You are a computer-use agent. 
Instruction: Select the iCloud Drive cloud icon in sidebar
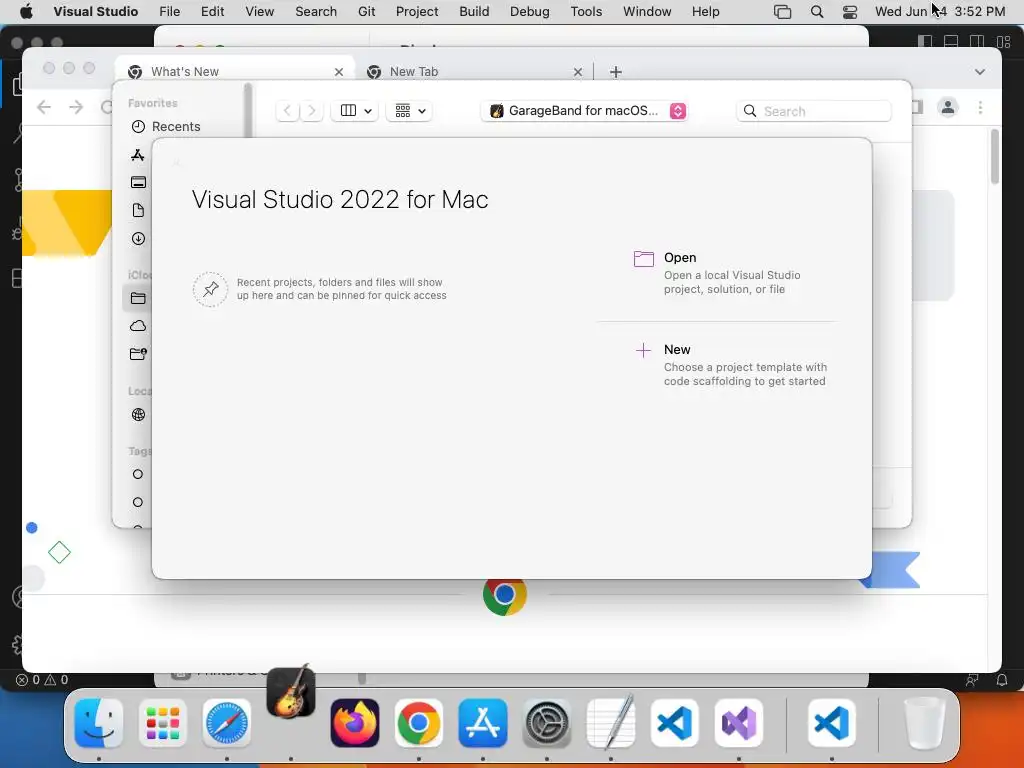[138, 326]
